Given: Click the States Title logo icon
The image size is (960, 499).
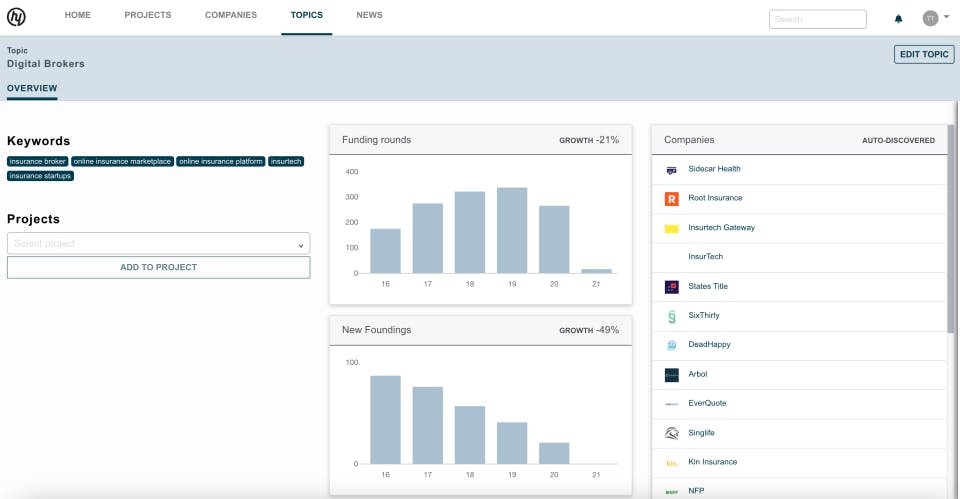Looking at the screenshot, I should click(x=672, y=287).
